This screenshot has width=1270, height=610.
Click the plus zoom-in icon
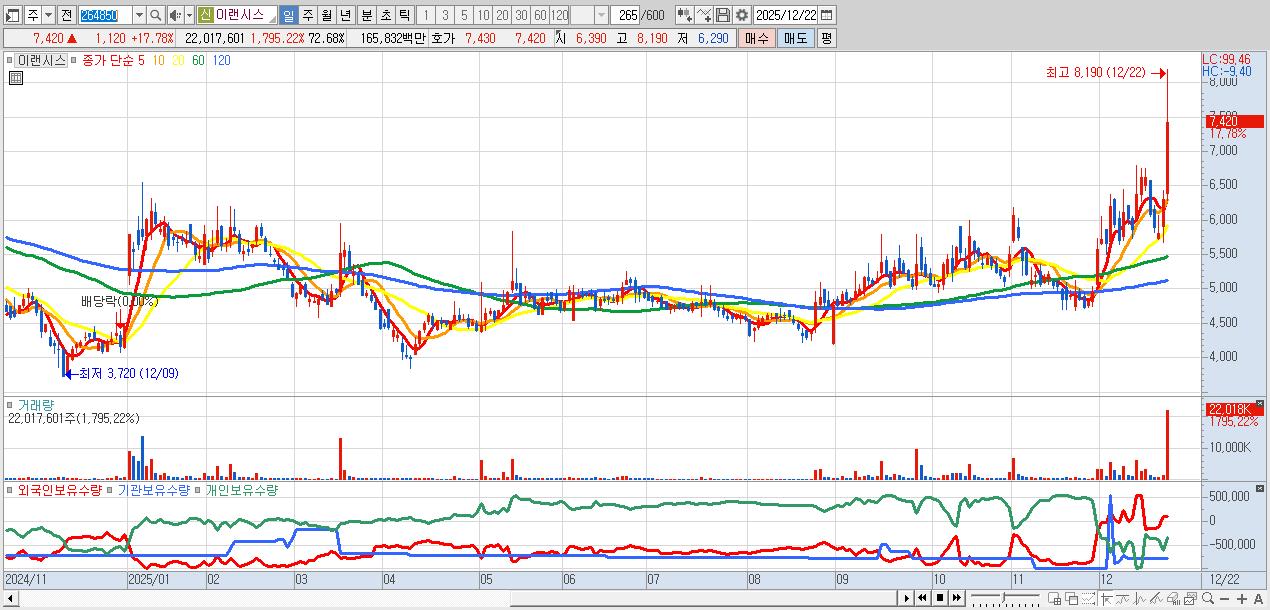pyautogui.click(x=1241, y=598)
